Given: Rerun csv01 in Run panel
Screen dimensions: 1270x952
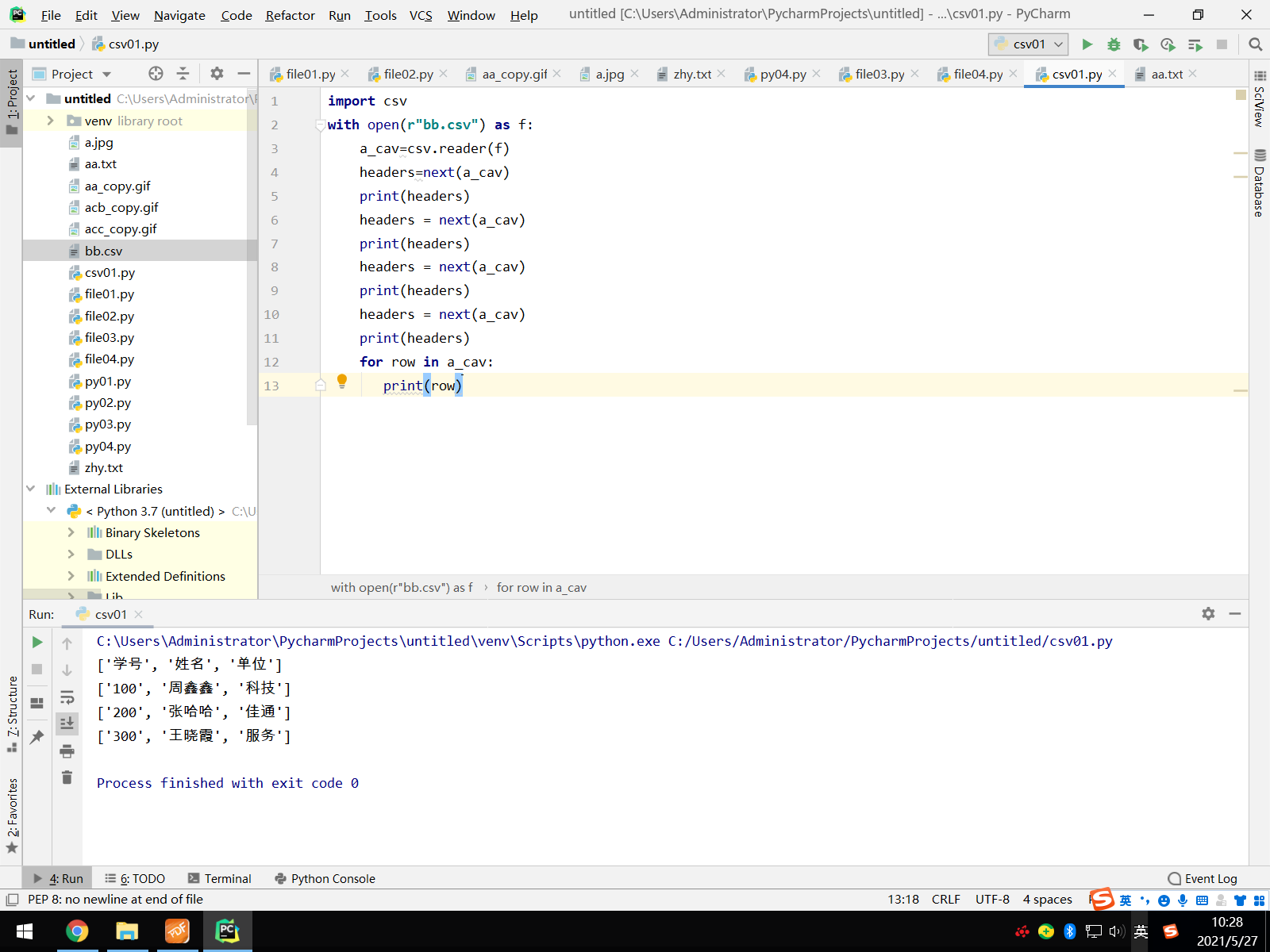Looking at the screenshot, I should tap(37, 642).
